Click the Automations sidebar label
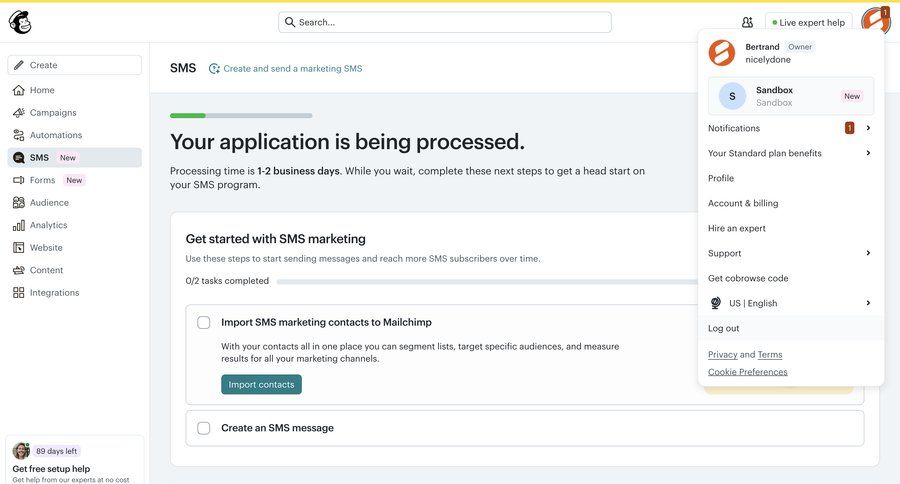The height and width of the screenshot is (484, 900). [x=56, y=135]
